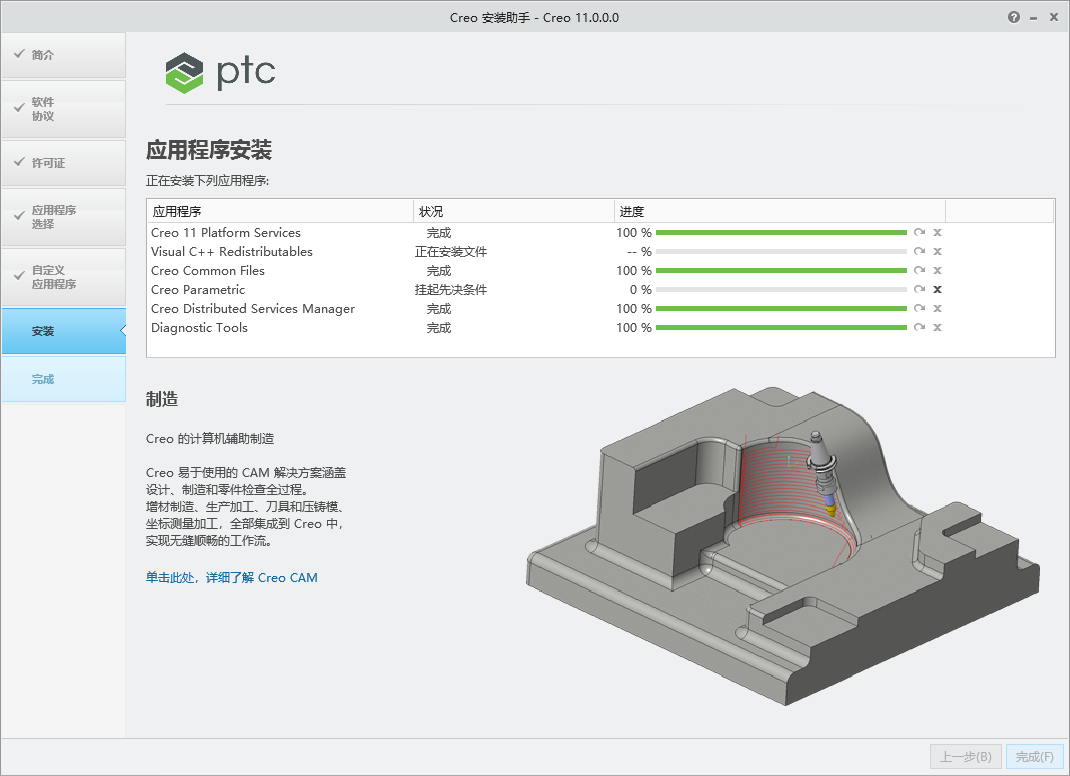The image size is (1070, 776).
Task: Go back to the 许可证 step
Action: [x=62, y=162]
